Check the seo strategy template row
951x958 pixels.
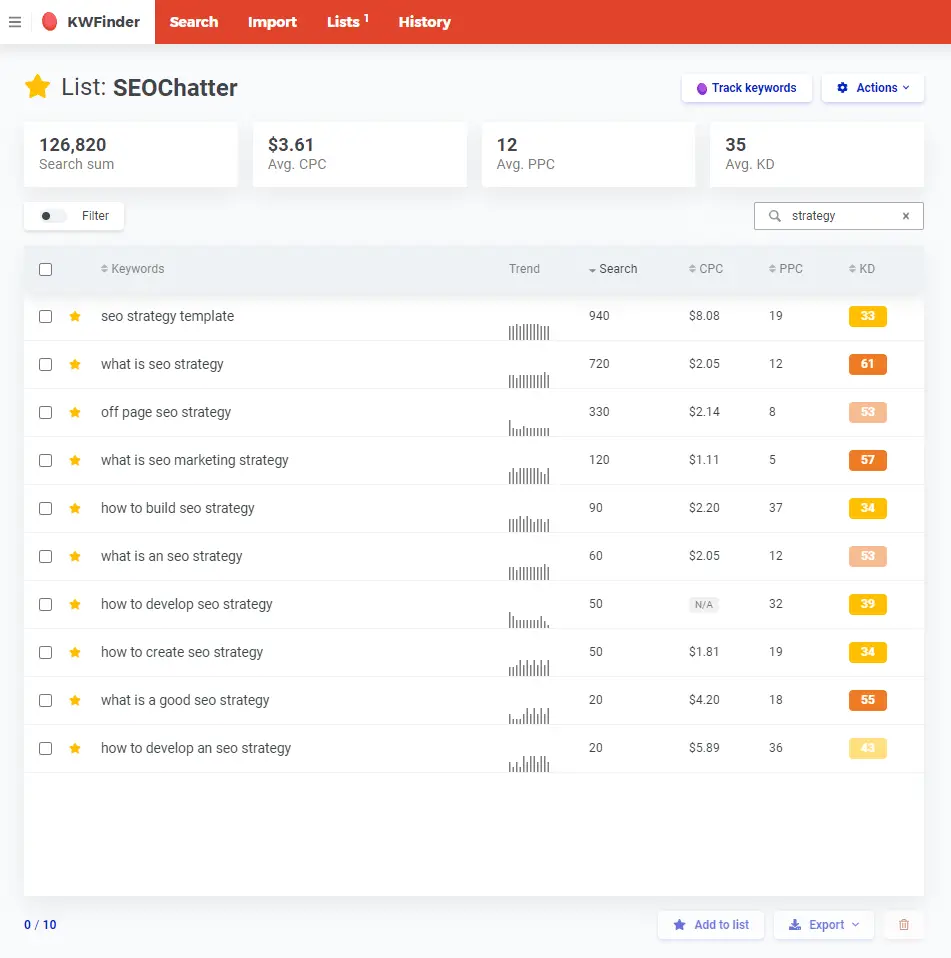click(x=45, y=316)
